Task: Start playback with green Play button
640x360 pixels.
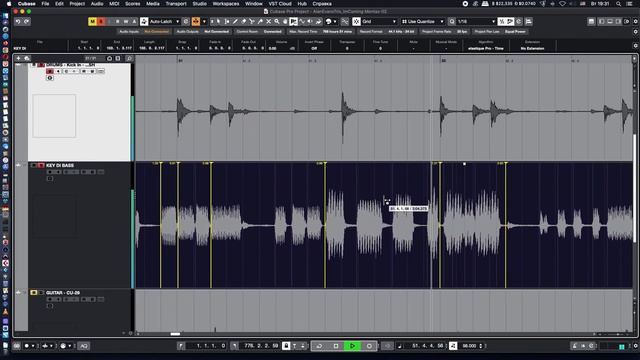Action: pos(353,346)
